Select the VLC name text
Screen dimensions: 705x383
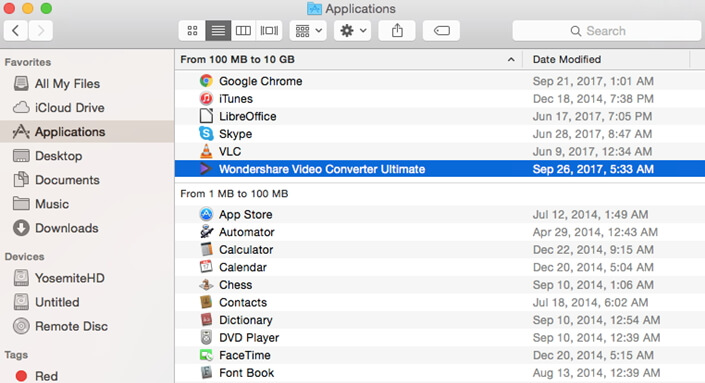pos(230,151)
